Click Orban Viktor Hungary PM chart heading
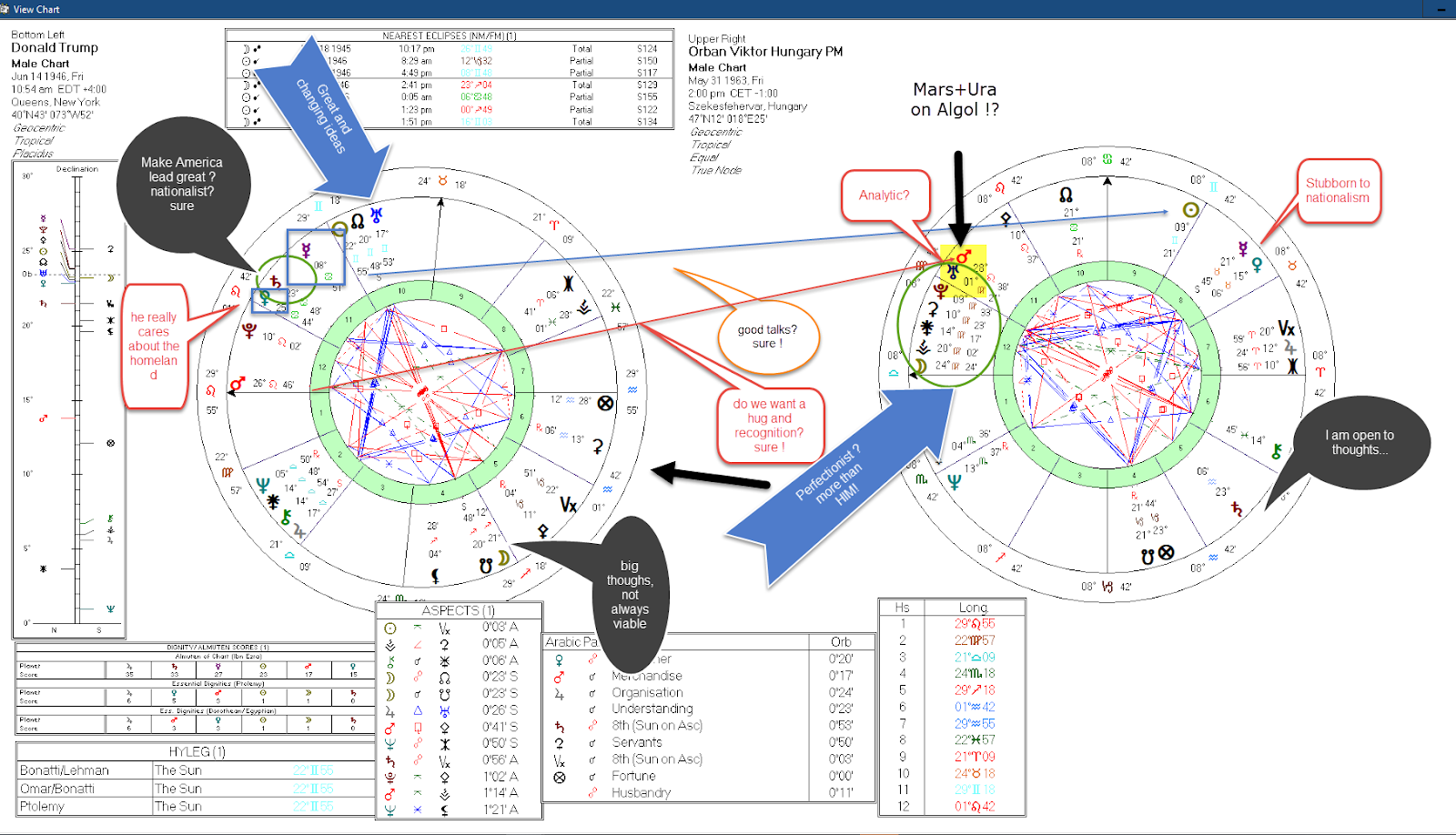The image size is (1456, 835). [x=765, y=52]
